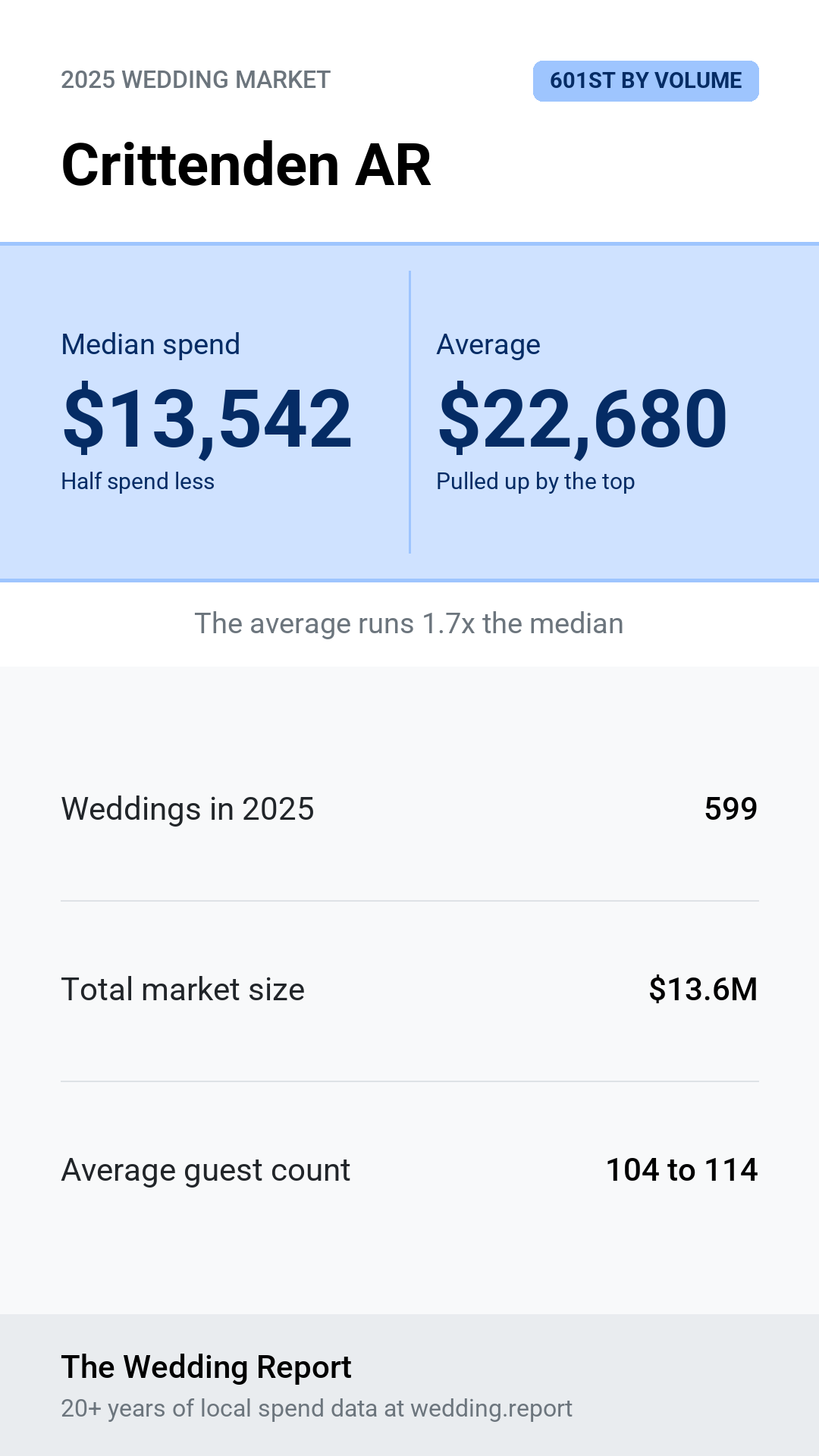Click the divider line below Weddings in 2025
Viewport: 819px width, 1456px height.
409,901
